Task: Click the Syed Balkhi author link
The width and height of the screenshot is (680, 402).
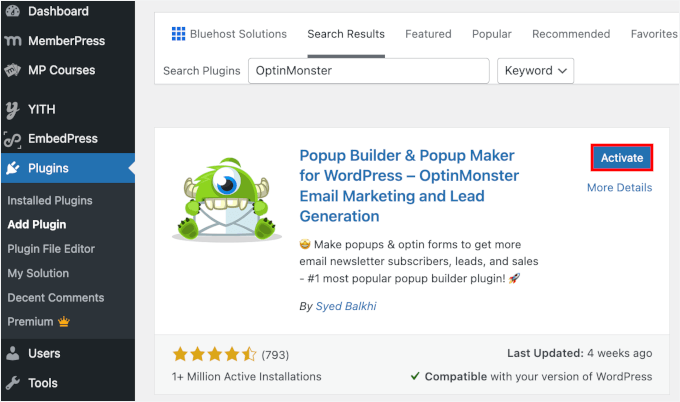Action: 348,306
